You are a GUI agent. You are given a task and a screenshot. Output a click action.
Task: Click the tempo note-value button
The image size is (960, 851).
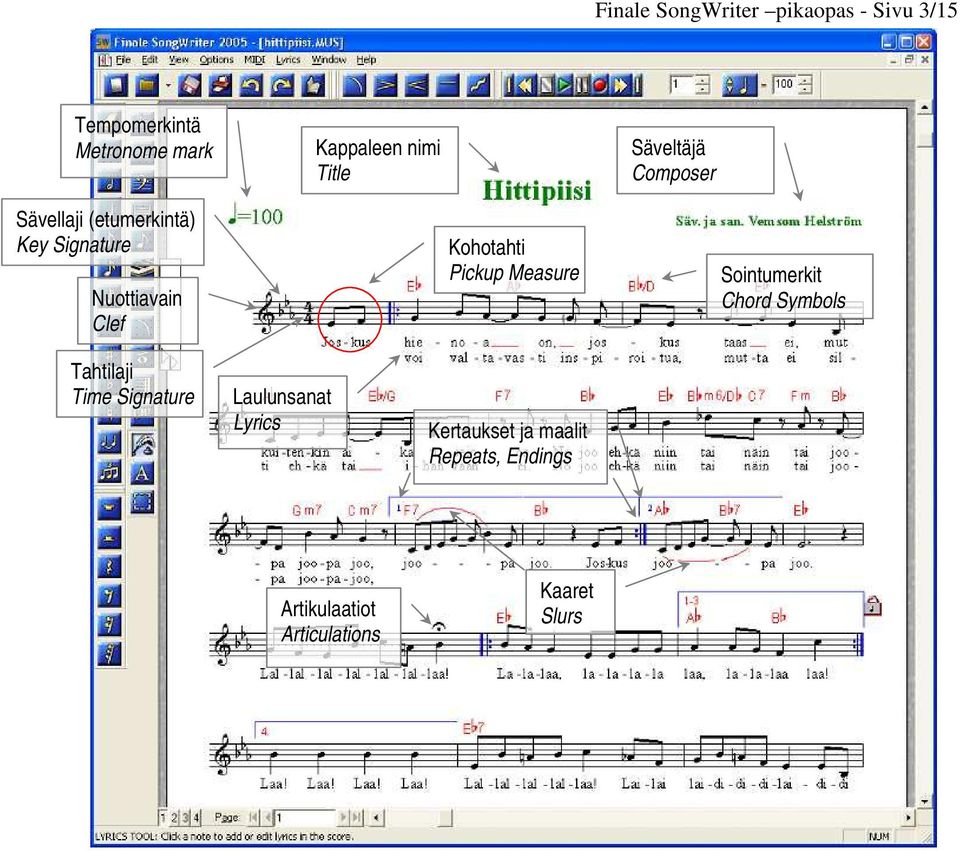740,84
